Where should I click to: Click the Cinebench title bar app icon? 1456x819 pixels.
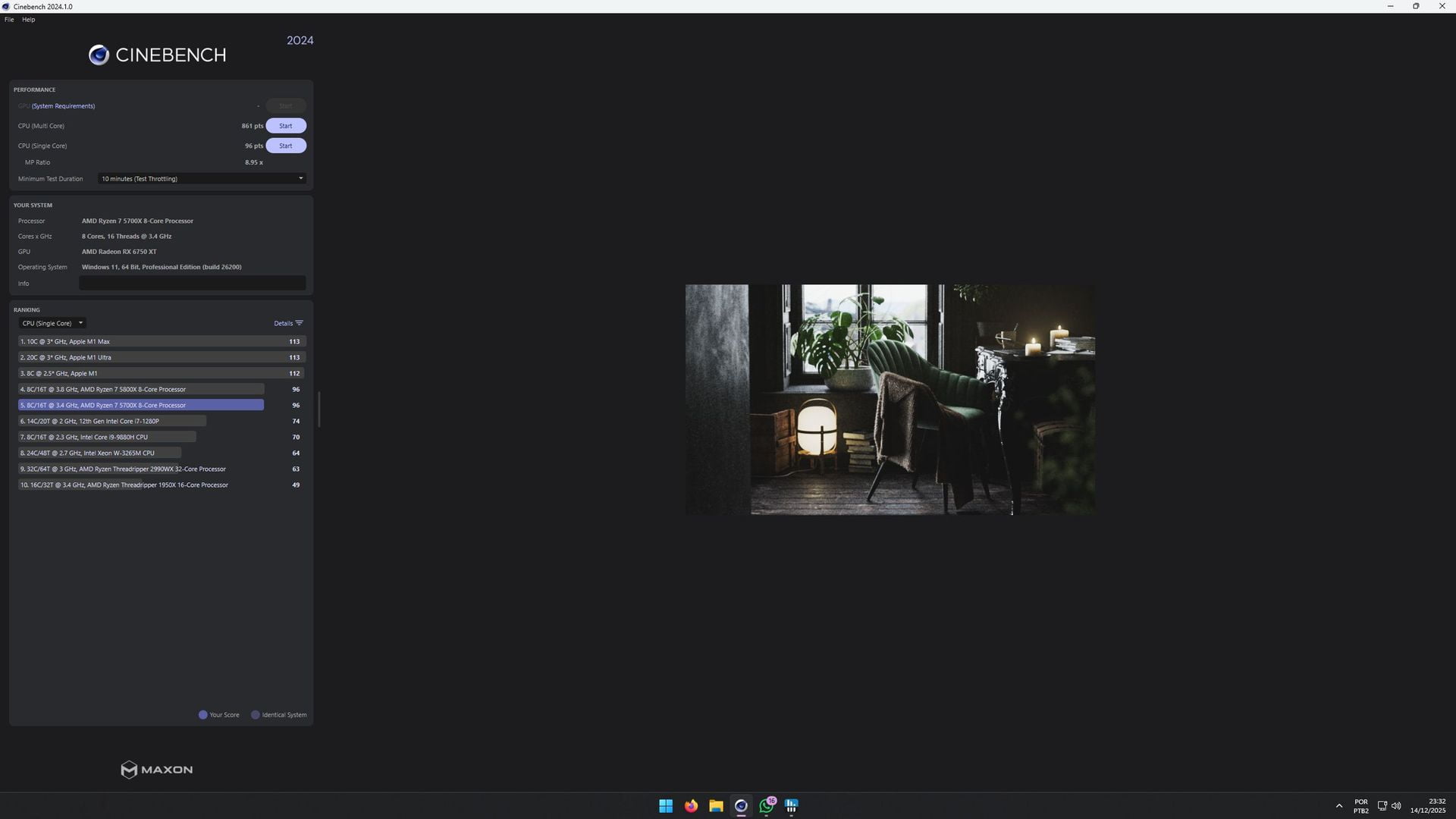pos(6,6)
